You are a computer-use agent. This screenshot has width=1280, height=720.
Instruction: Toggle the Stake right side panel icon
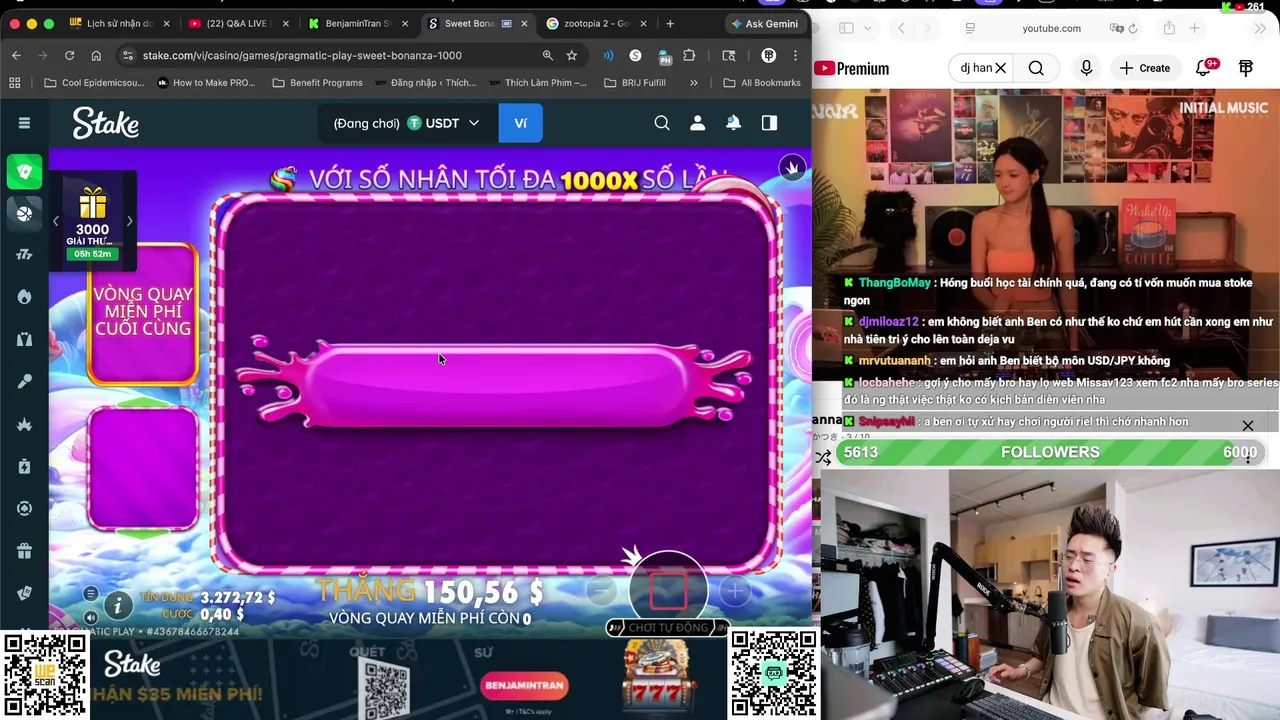click(x=769, y=123)
